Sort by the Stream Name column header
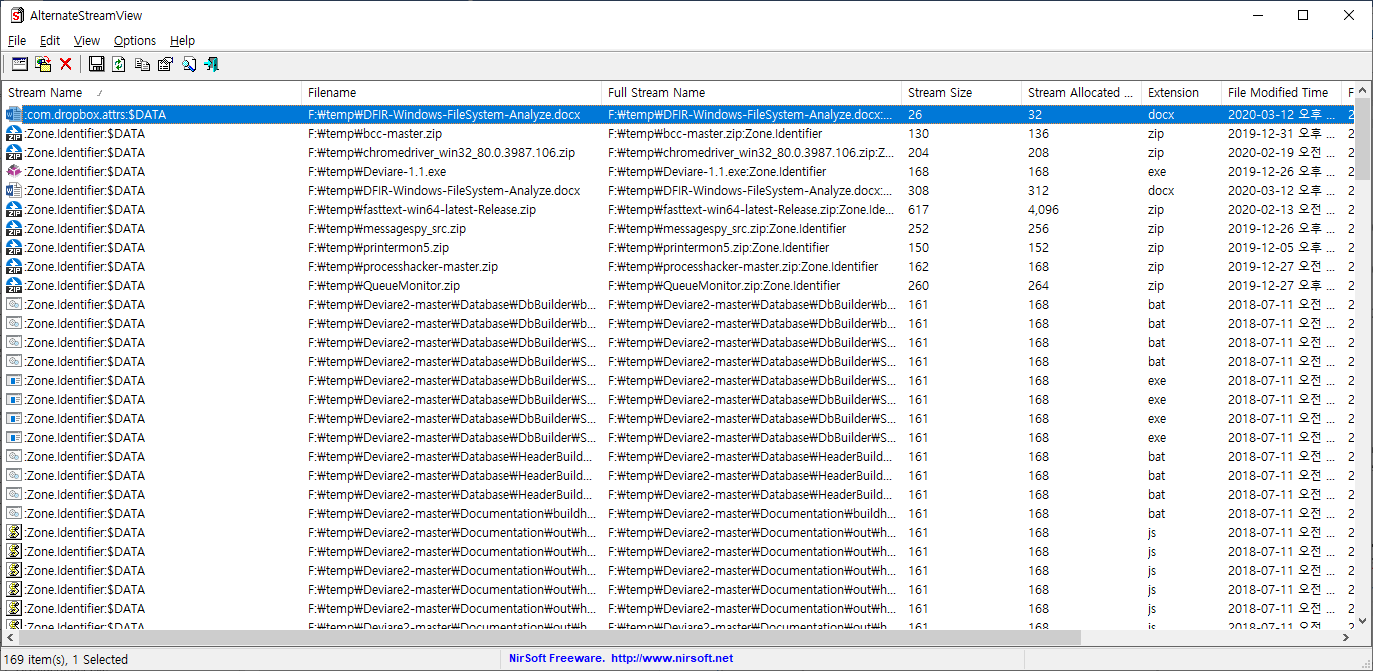 pyautogui.click(x=152, y=92)
